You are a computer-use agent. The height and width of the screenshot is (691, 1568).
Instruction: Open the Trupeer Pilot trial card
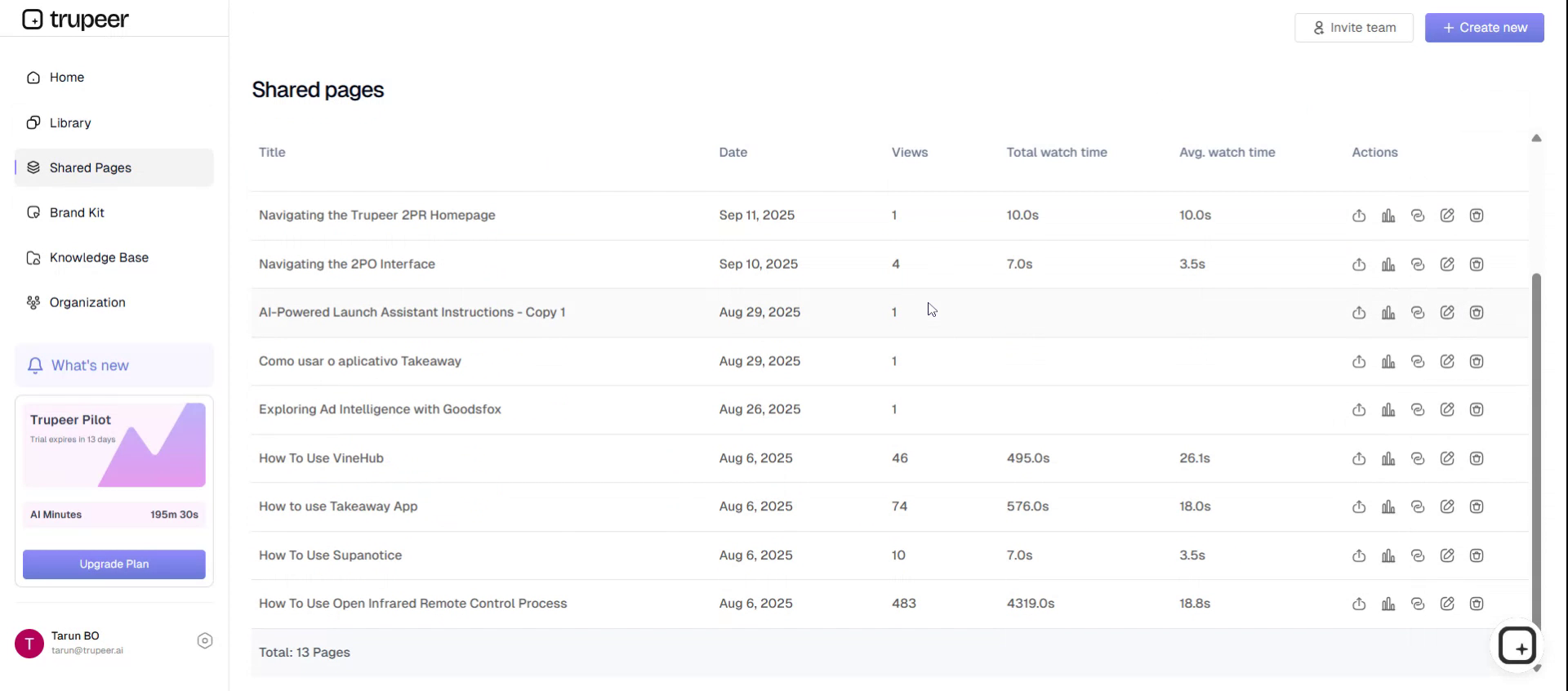[114, 445]
